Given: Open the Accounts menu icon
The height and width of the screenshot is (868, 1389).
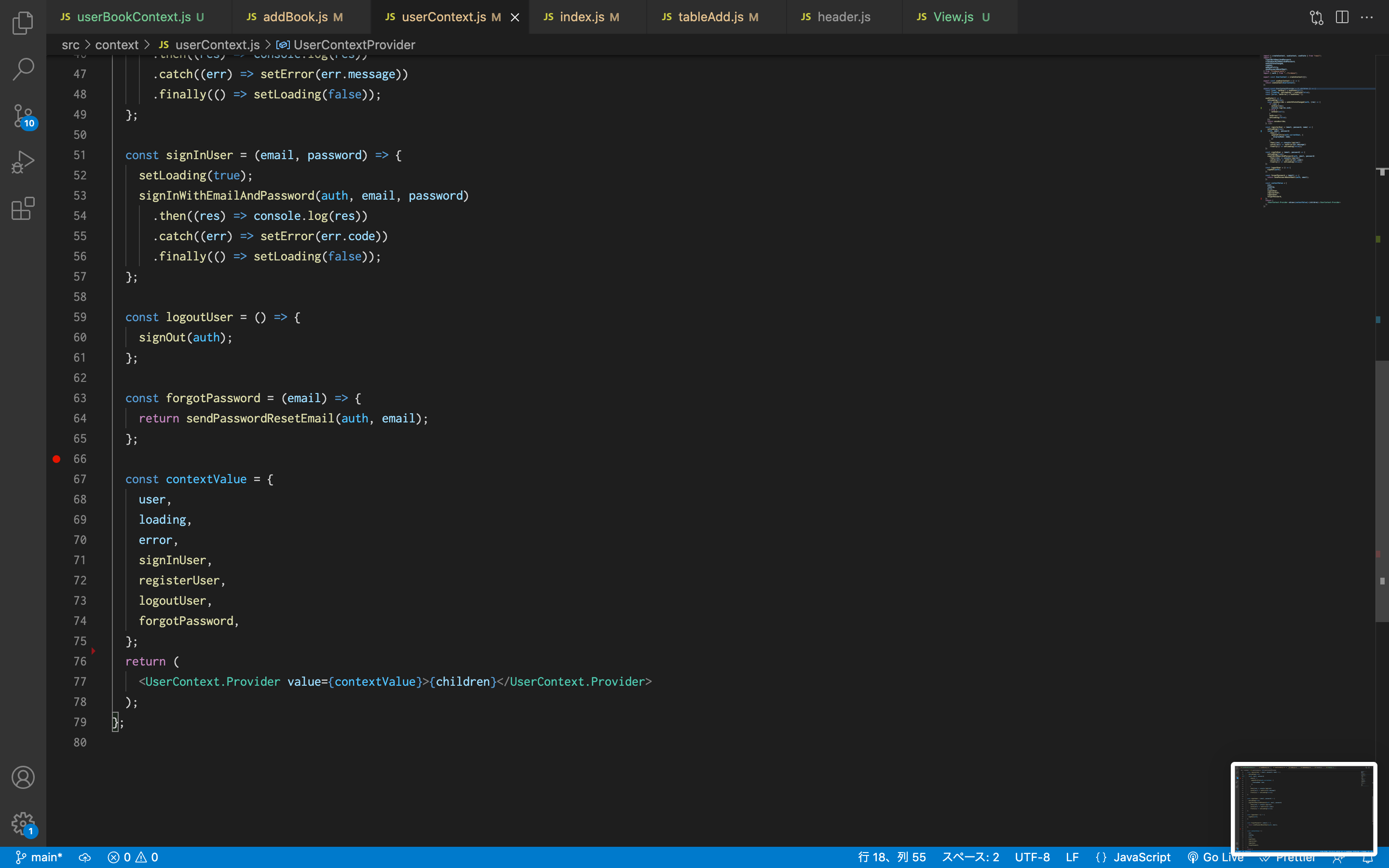Looking at the screenshot, I should (23, 777).
